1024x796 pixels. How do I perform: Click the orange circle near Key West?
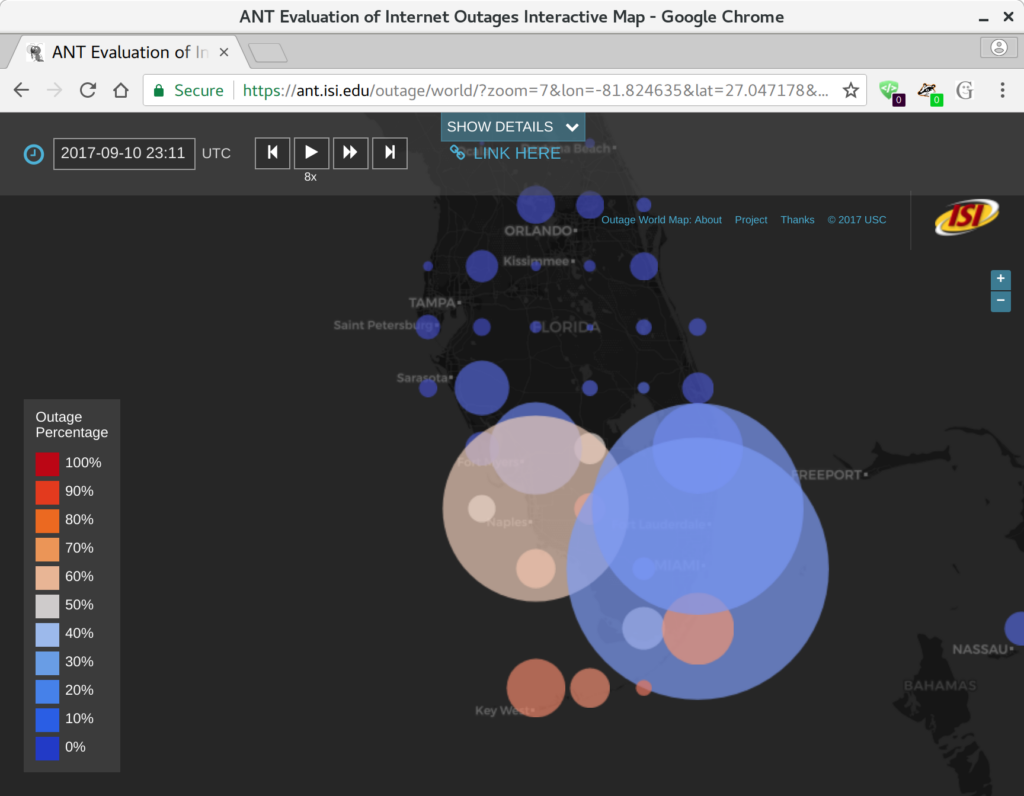[x=536, y=688]
